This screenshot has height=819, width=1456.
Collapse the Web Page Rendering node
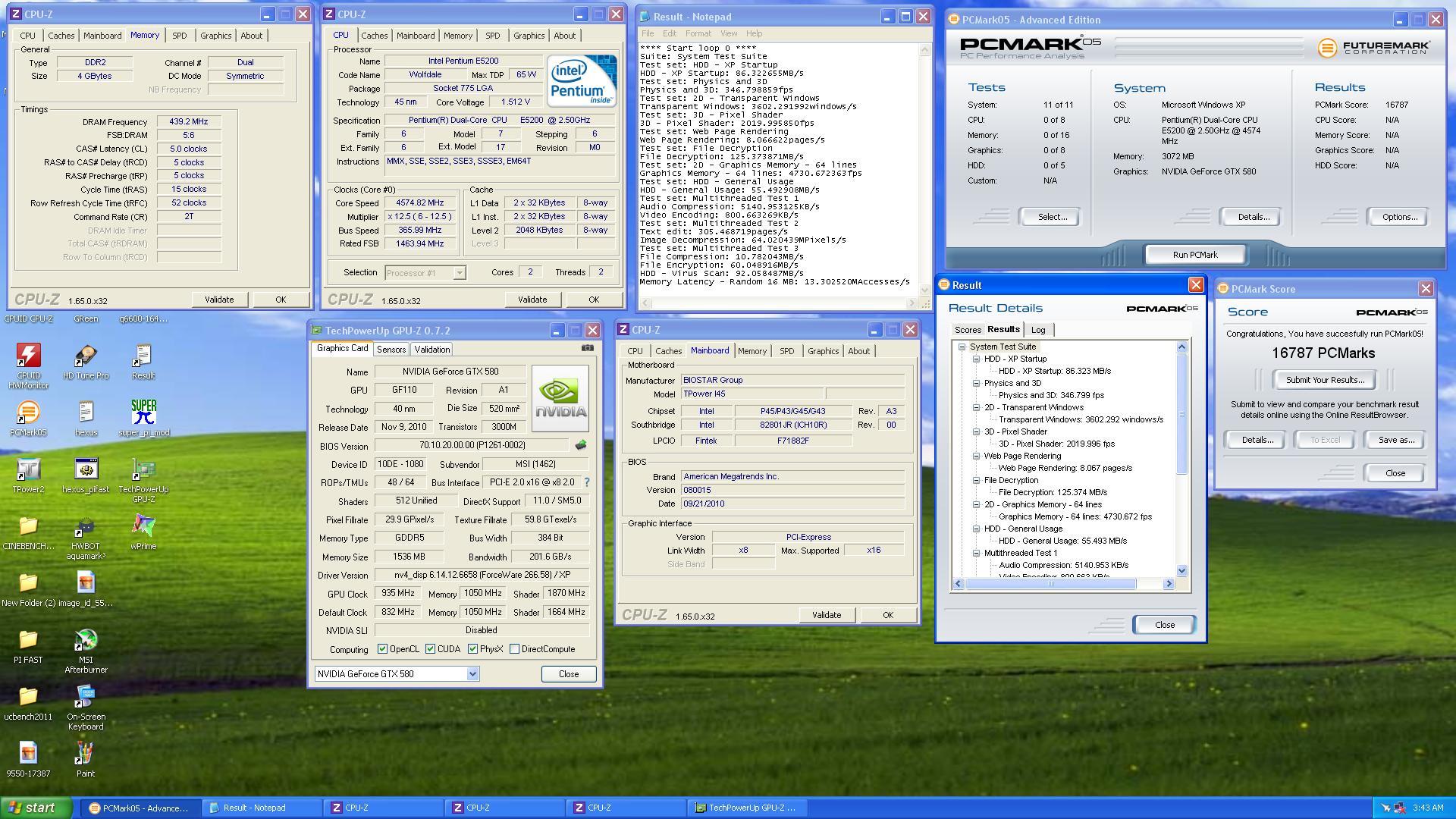click(976, 456)
